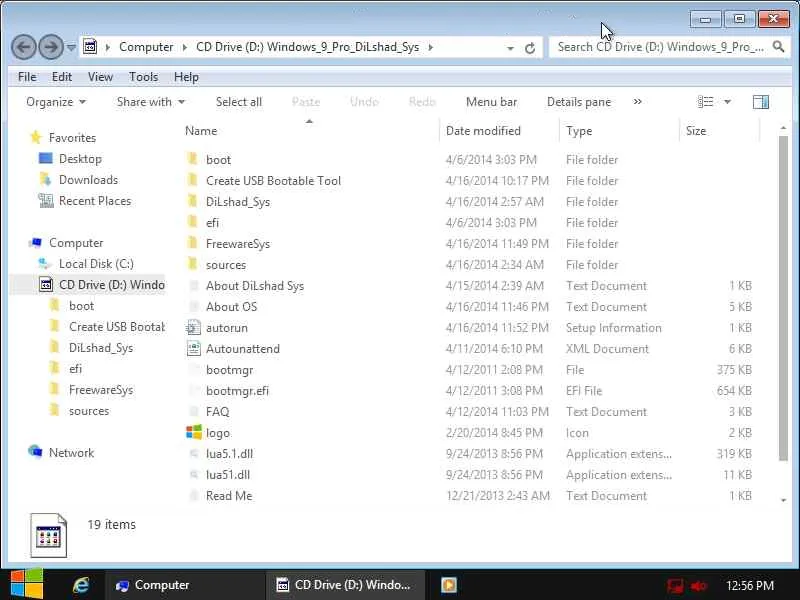Click the scrollbar down arrow
Viewport: 800px width, 600px height.
point(784,500)
